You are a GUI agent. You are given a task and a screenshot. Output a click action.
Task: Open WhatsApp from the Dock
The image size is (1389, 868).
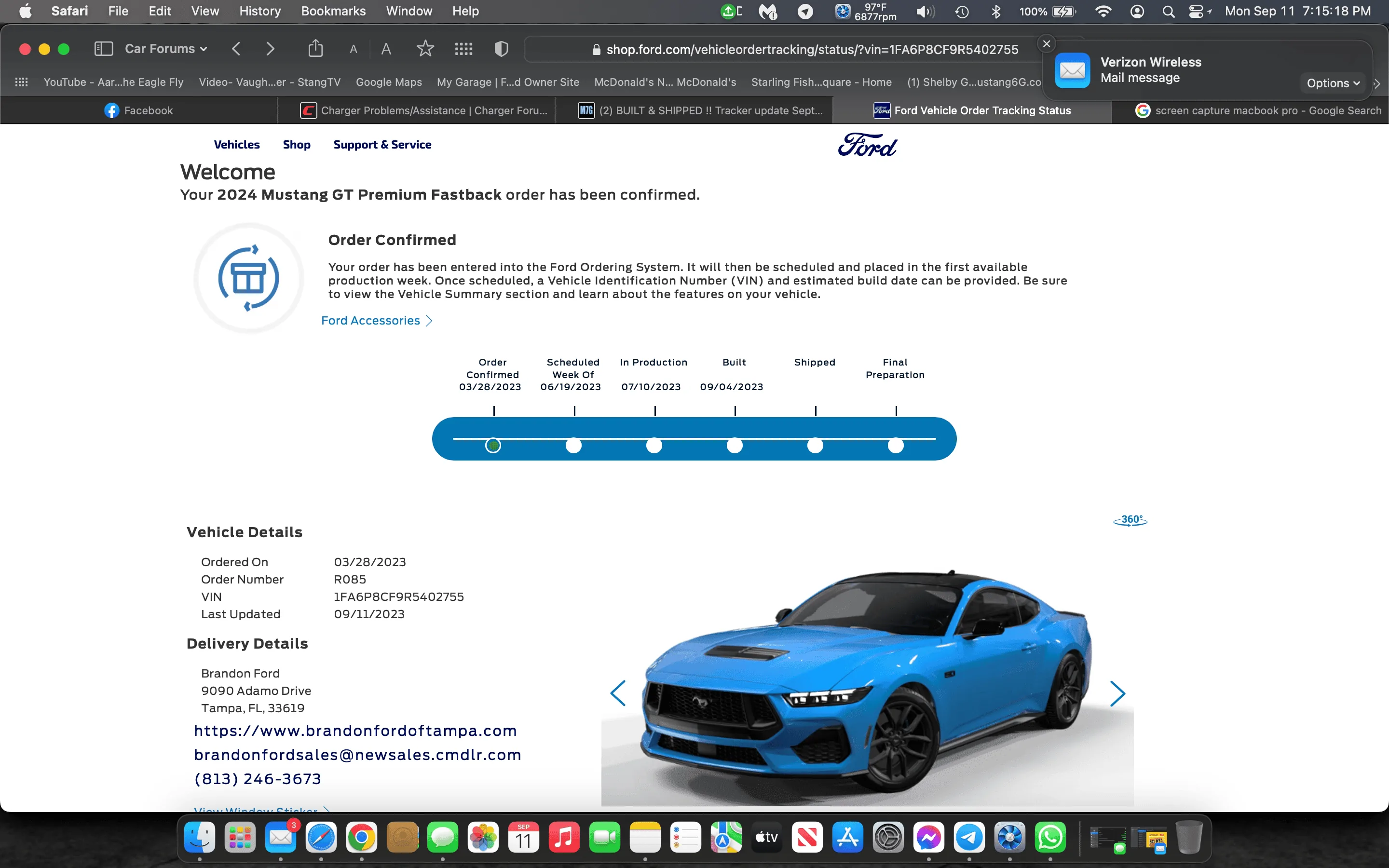[1050, 838]
